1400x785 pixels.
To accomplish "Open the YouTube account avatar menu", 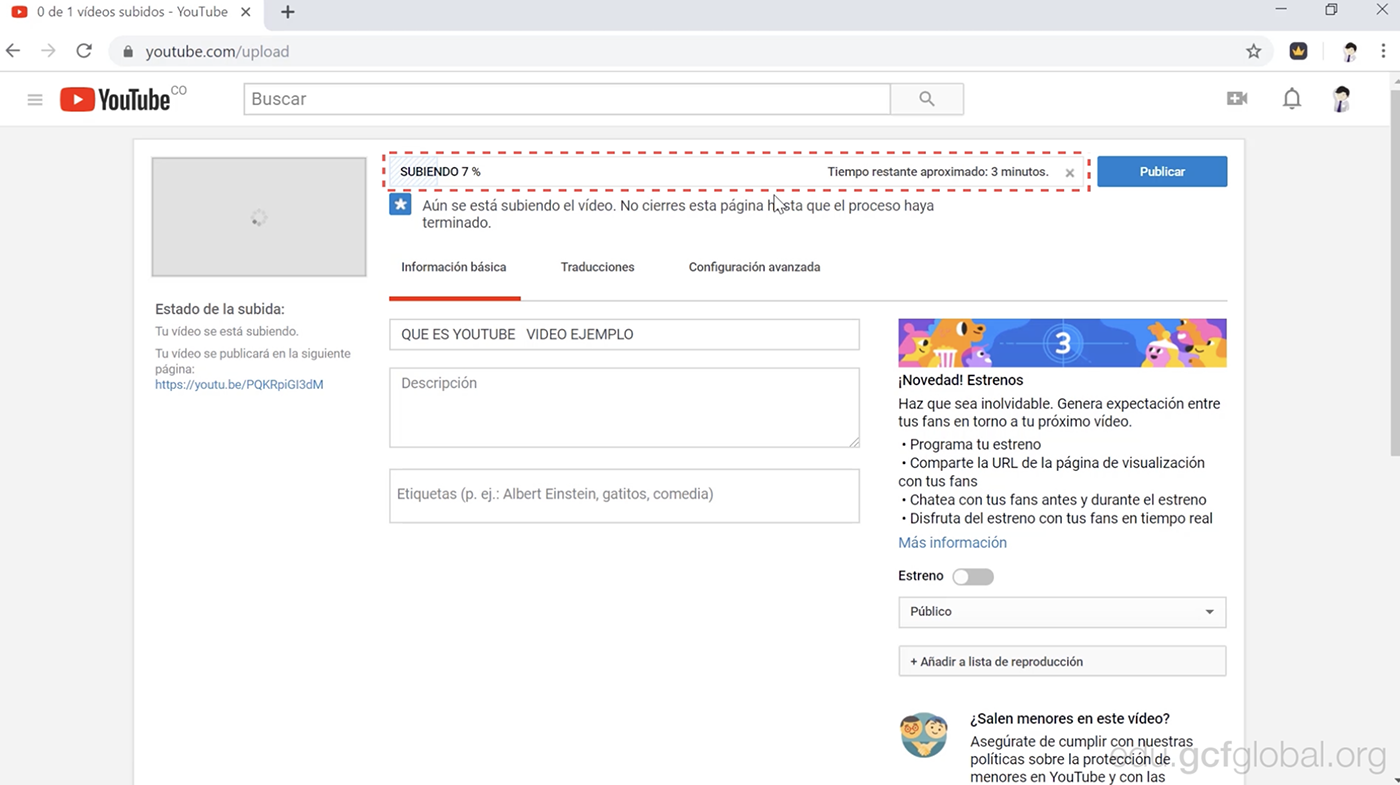I will click(x=1341, y=98).
